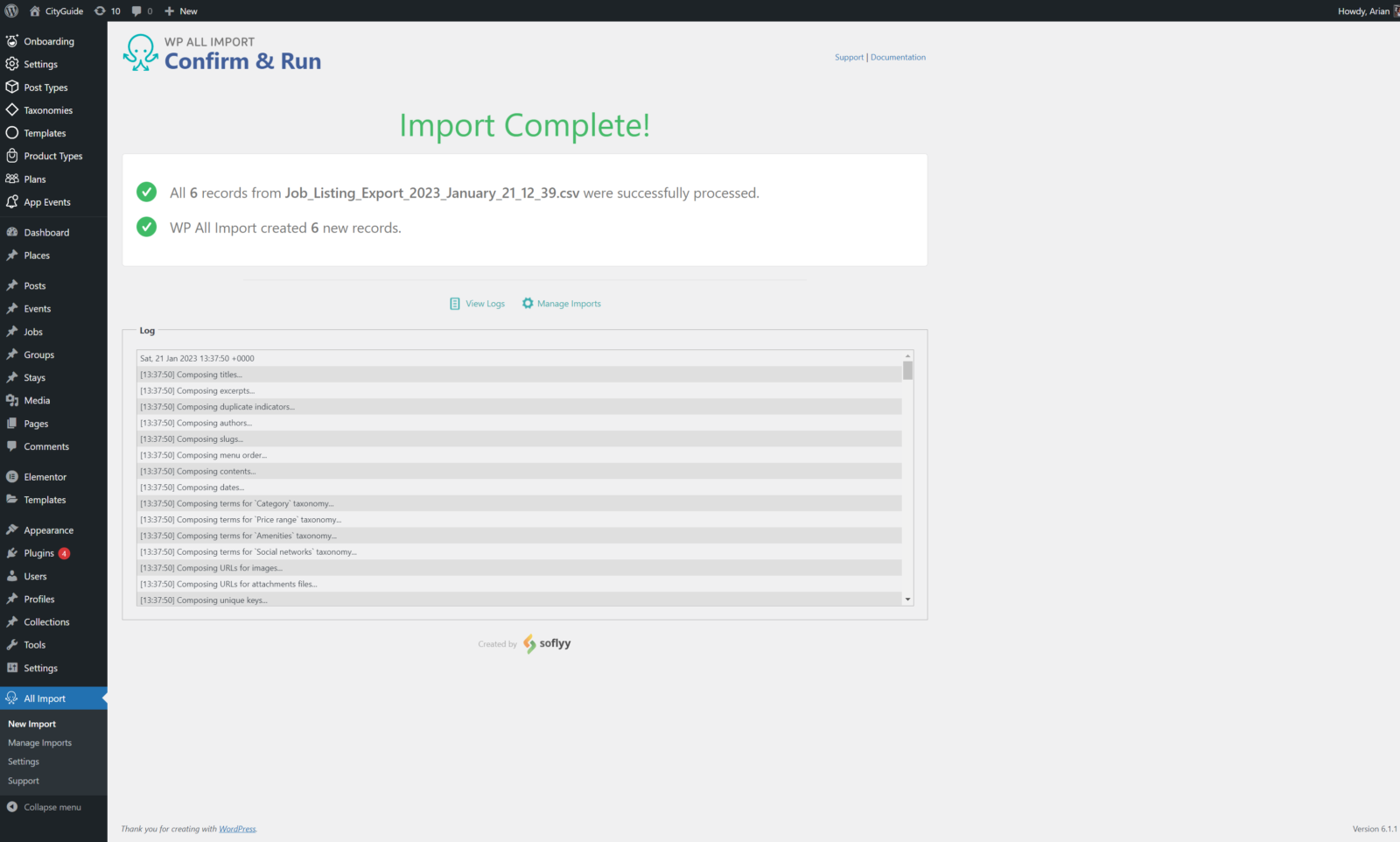
Task: Click the scrollbar of the Log panel
Action: tap(908, 372)
